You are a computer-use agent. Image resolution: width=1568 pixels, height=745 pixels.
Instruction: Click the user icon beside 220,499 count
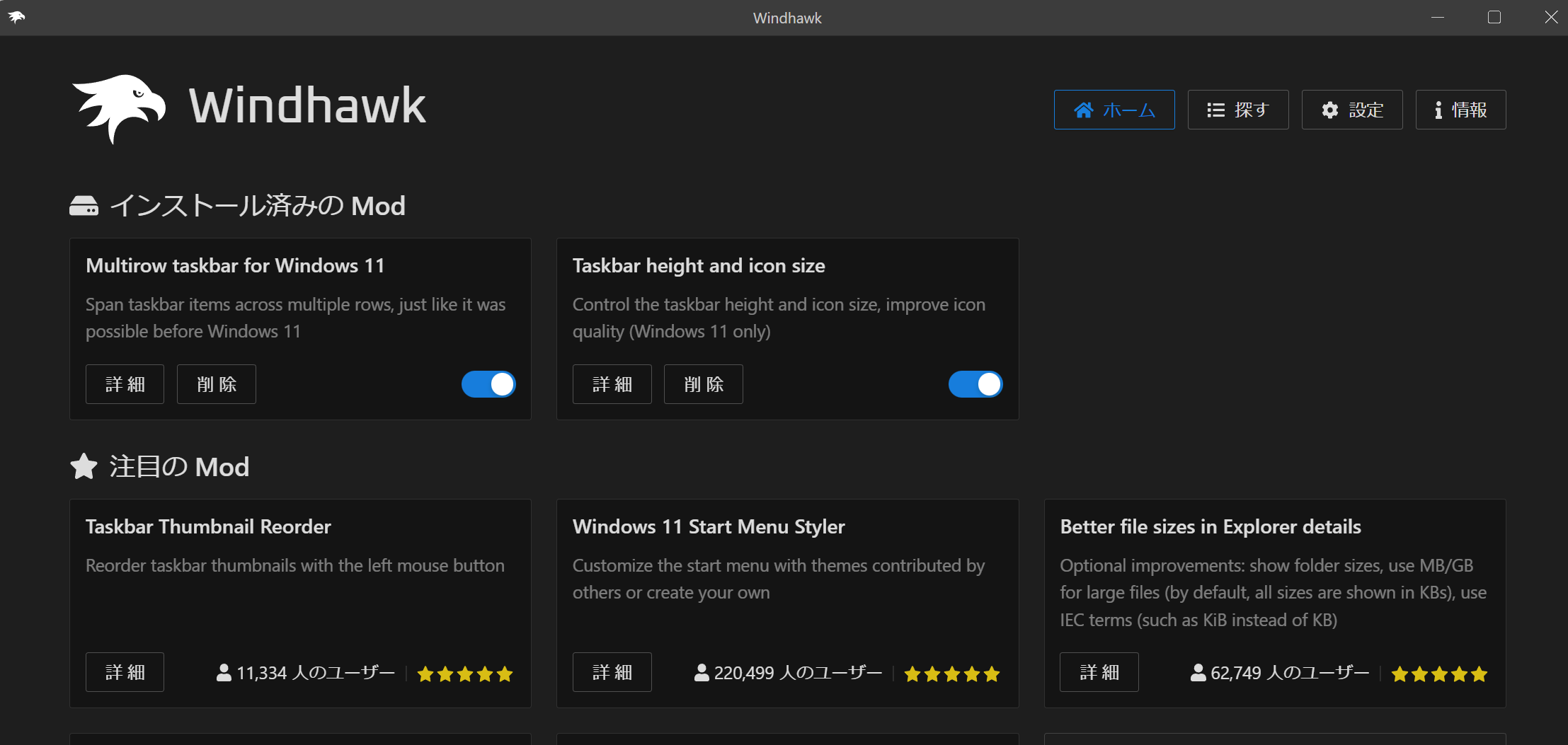(x=702, y=672)
